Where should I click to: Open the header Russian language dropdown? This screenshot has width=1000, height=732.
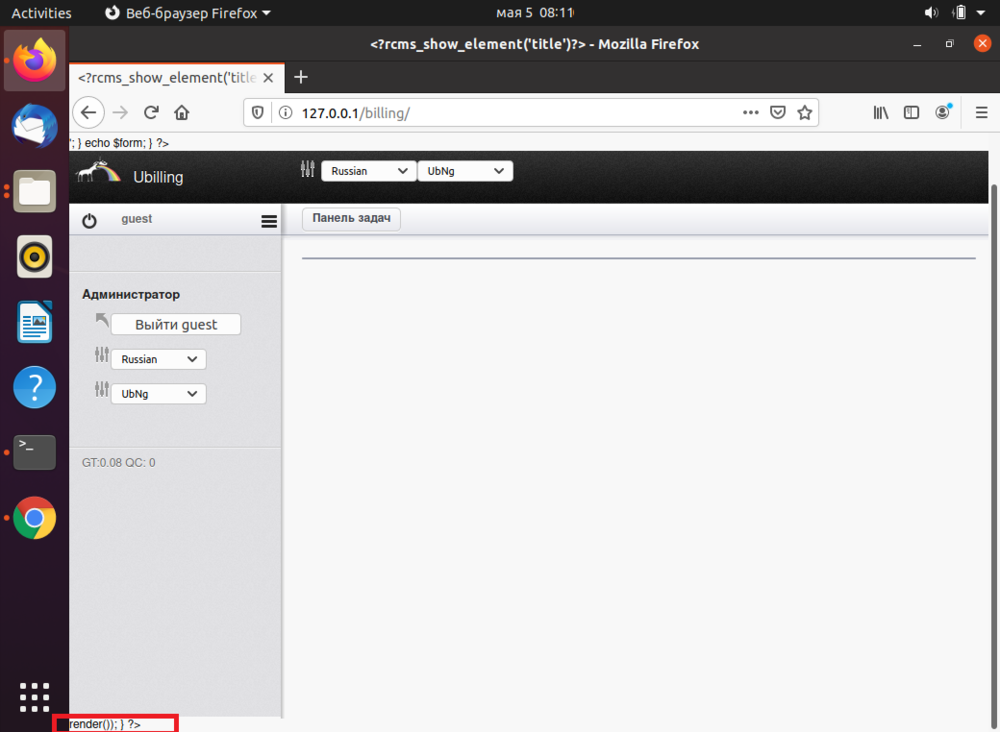tap(368, 171)
